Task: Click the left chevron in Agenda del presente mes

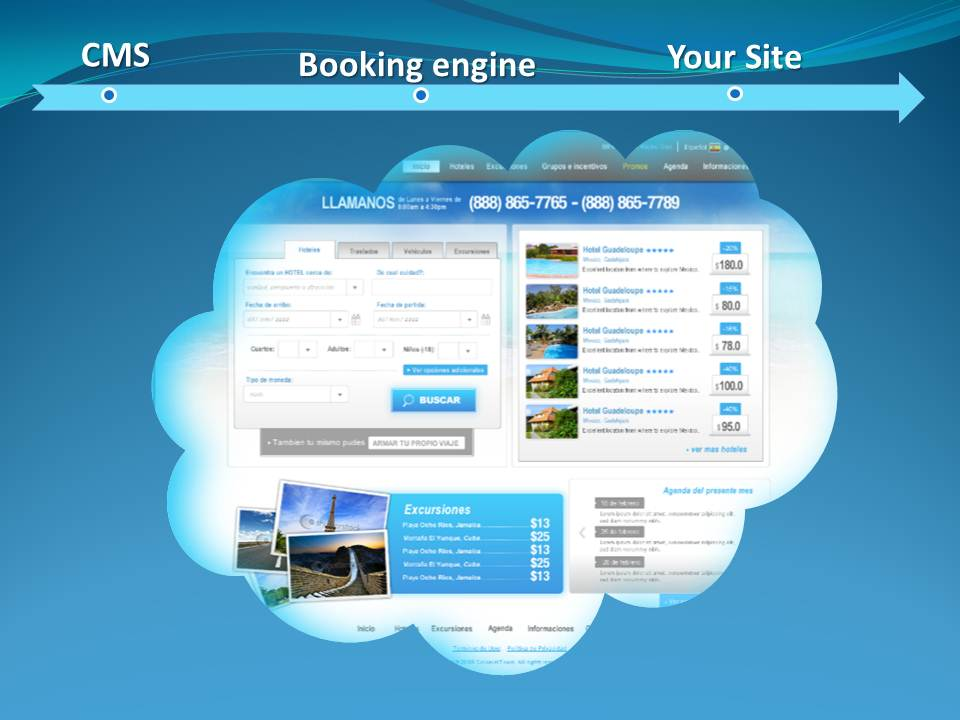Action: (x=583, y=533)
